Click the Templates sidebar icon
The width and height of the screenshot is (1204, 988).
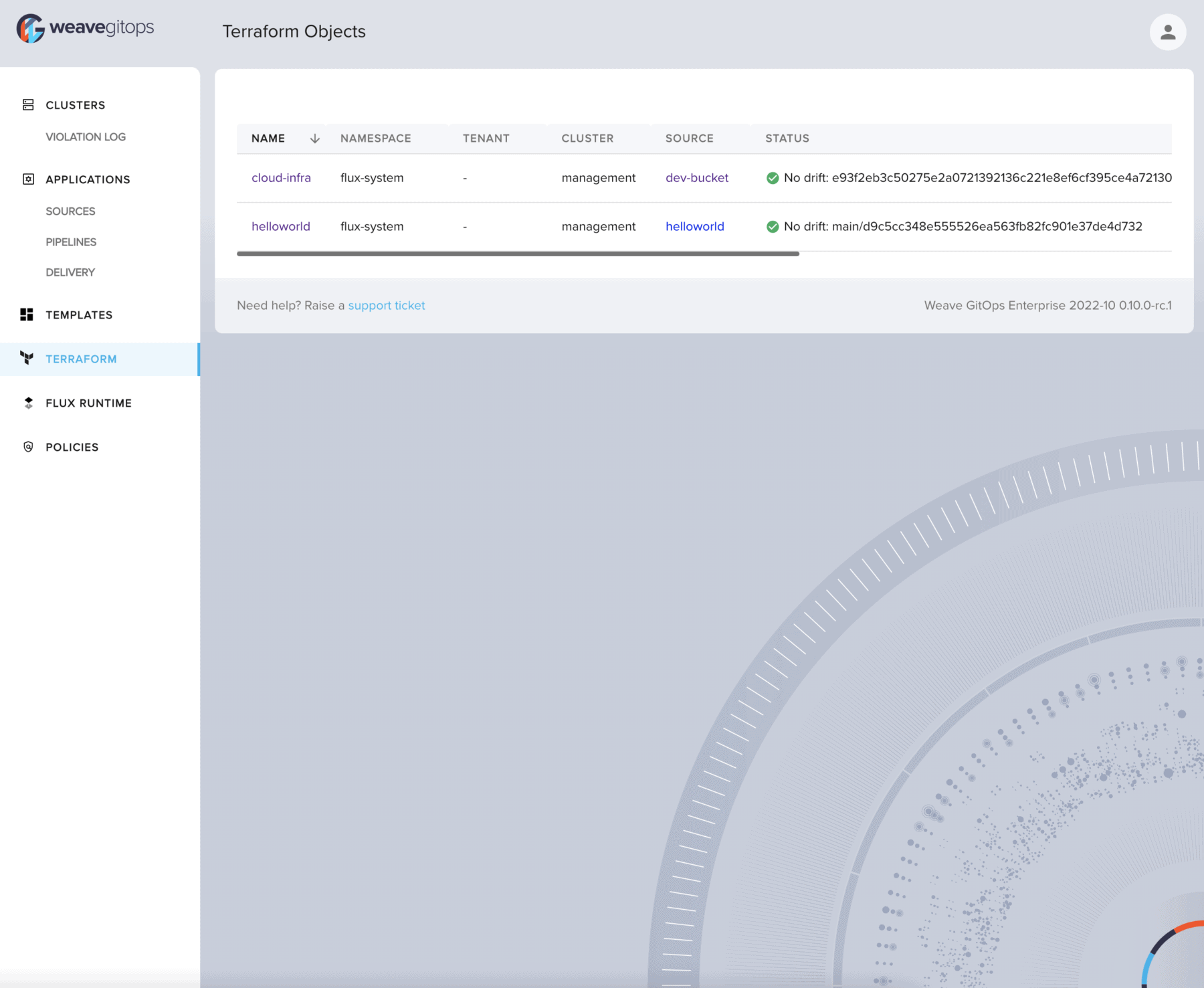27,314
